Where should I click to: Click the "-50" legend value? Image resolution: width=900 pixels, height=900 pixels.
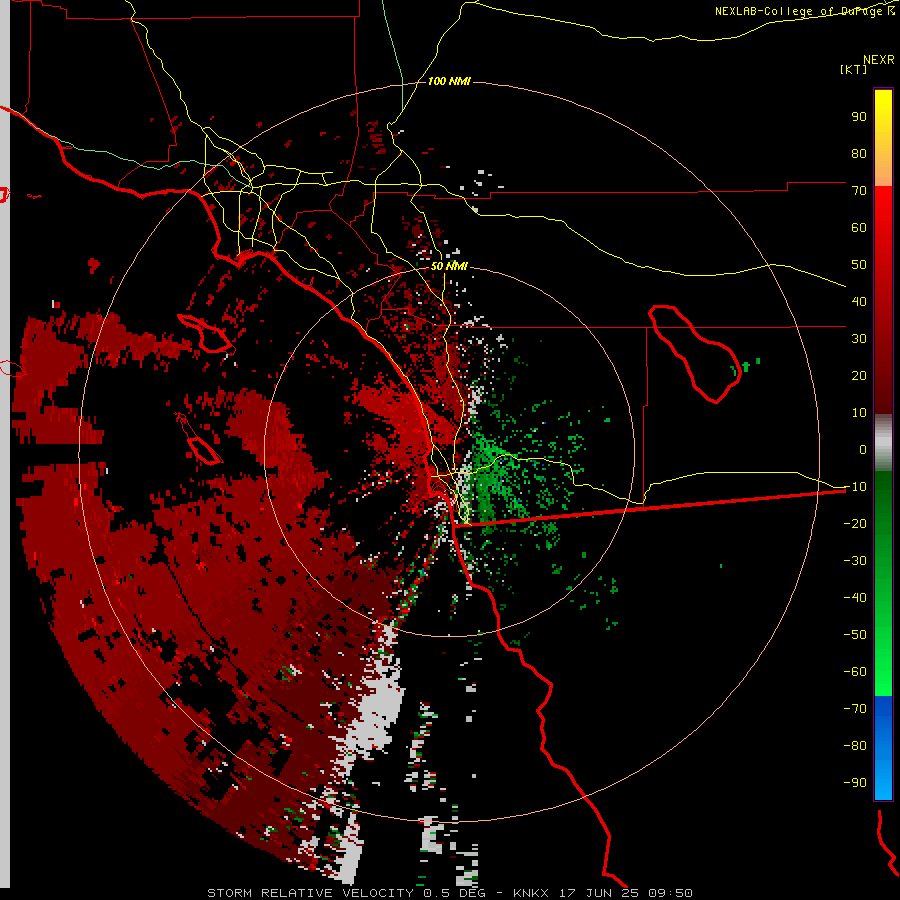855,635
